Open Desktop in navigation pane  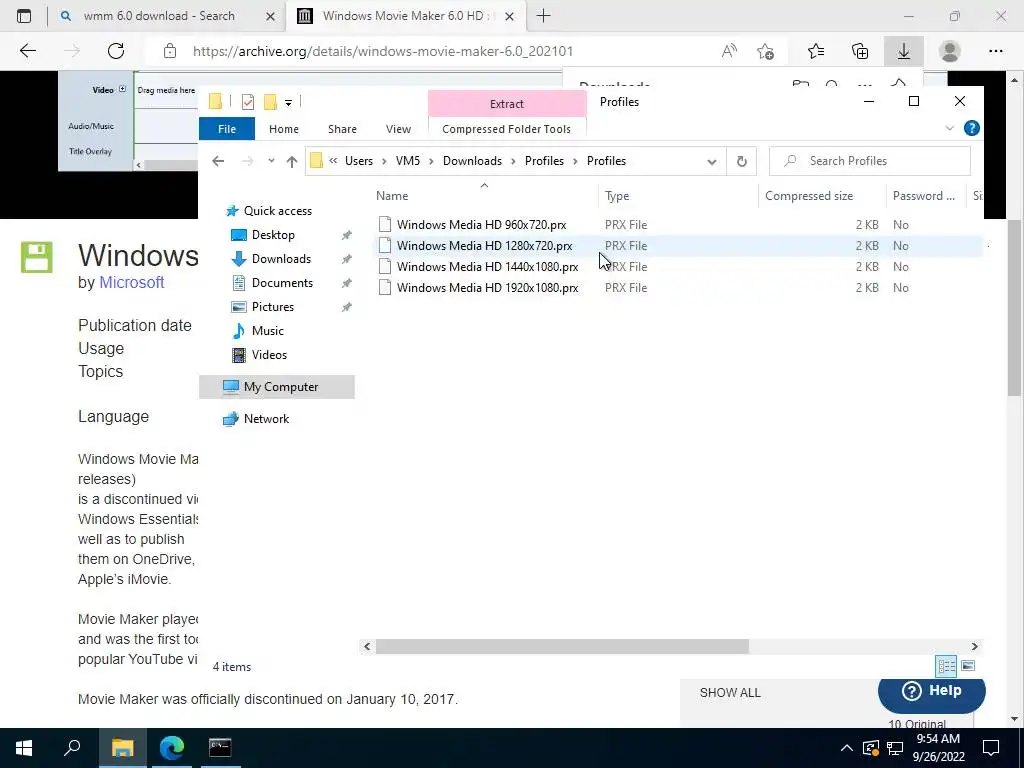coord(273,234)
